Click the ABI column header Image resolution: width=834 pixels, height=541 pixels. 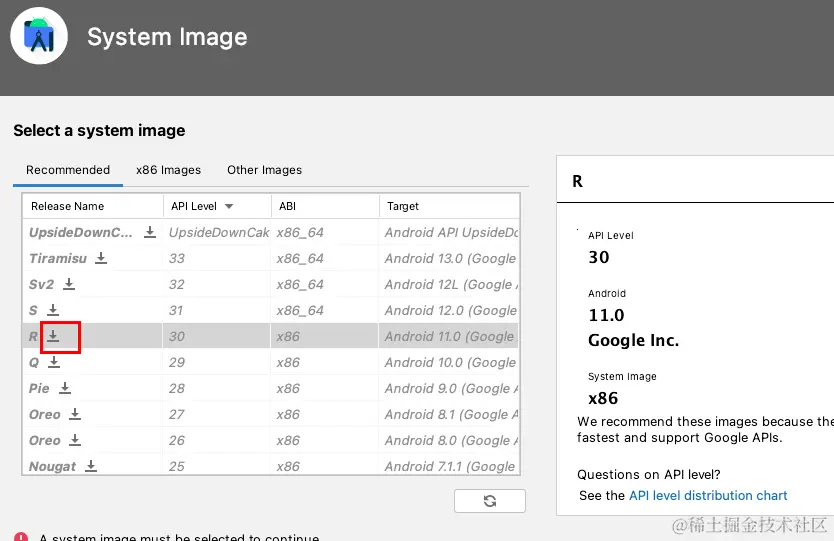pos(288,206)
